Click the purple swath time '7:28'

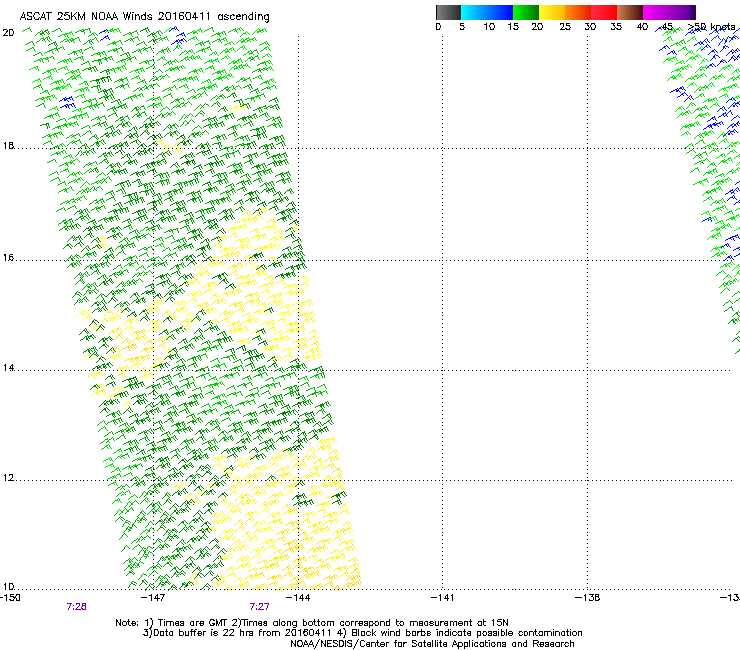pyautogui.click(x=76, y=607)
